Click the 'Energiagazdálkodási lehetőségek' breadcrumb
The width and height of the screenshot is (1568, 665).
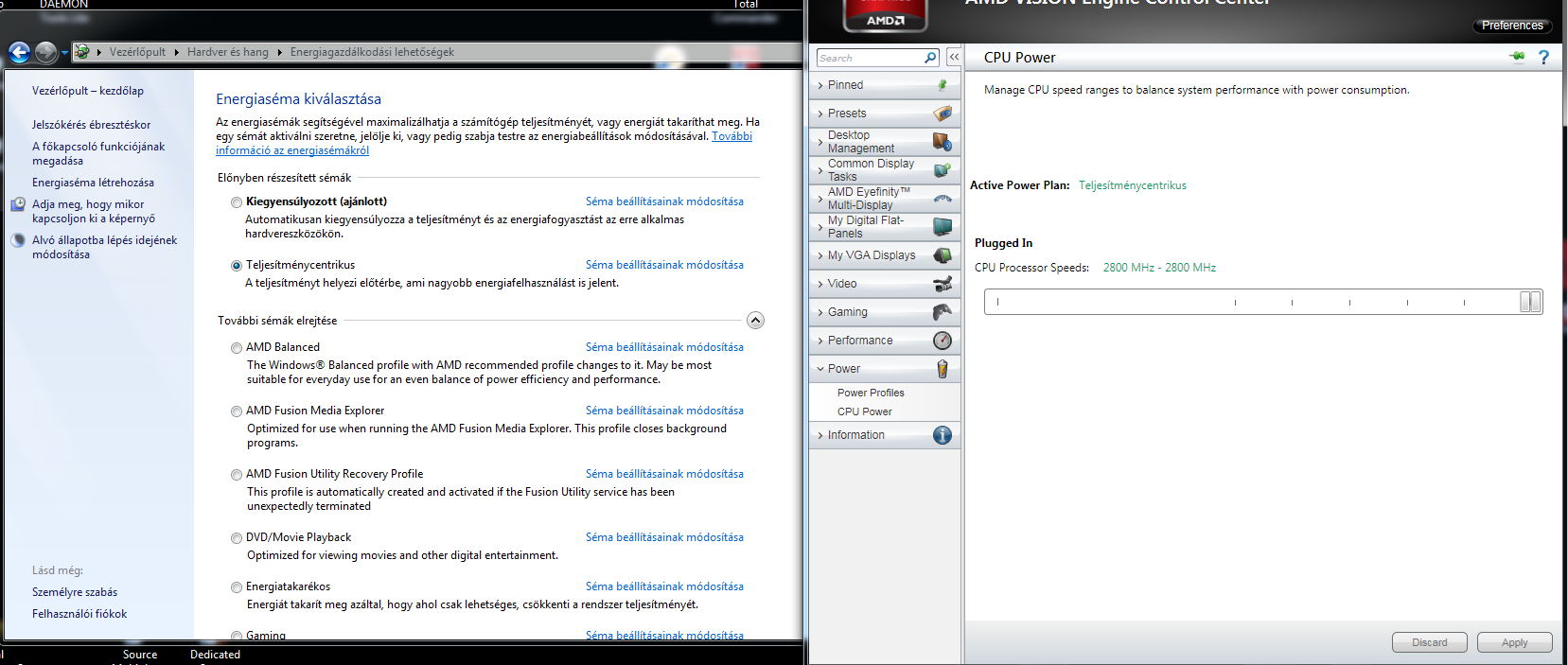[372, 52]
